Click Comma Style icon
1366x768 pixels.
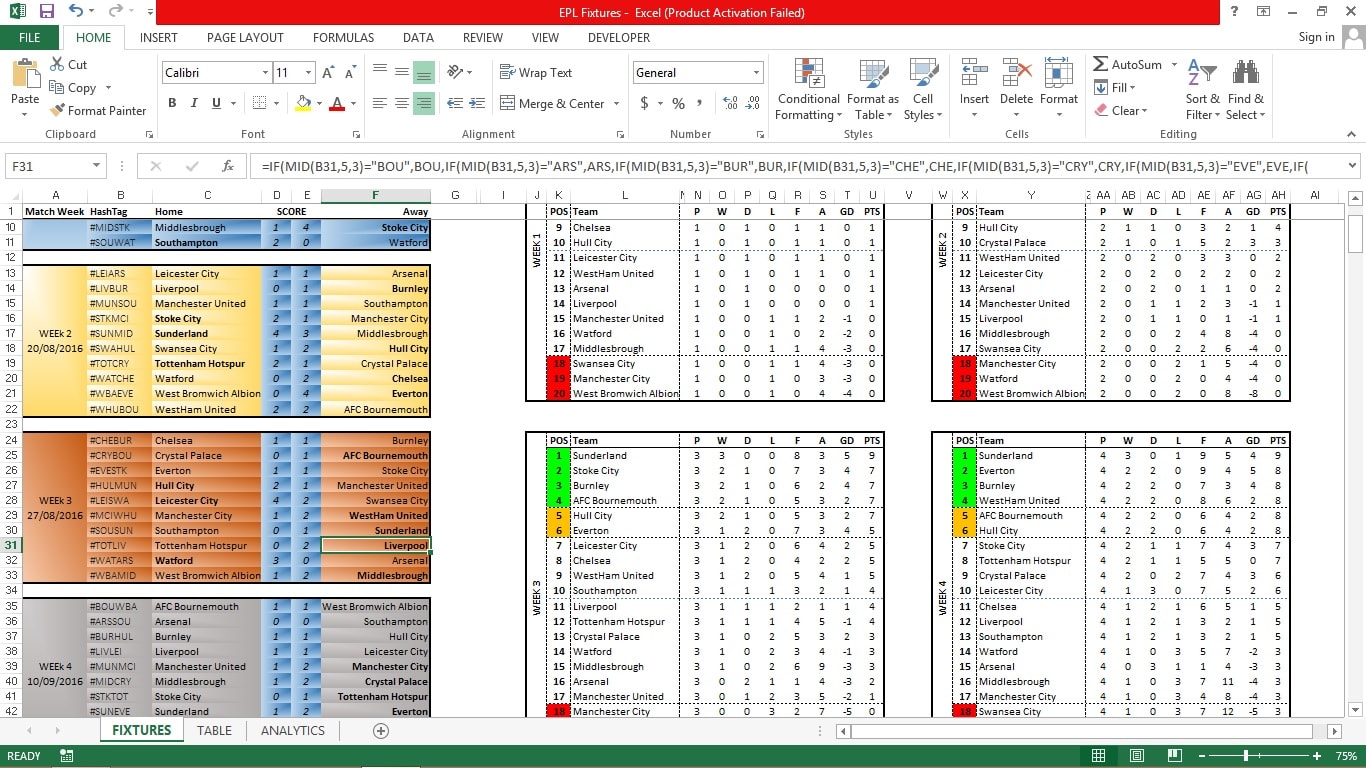coord(699,103)
